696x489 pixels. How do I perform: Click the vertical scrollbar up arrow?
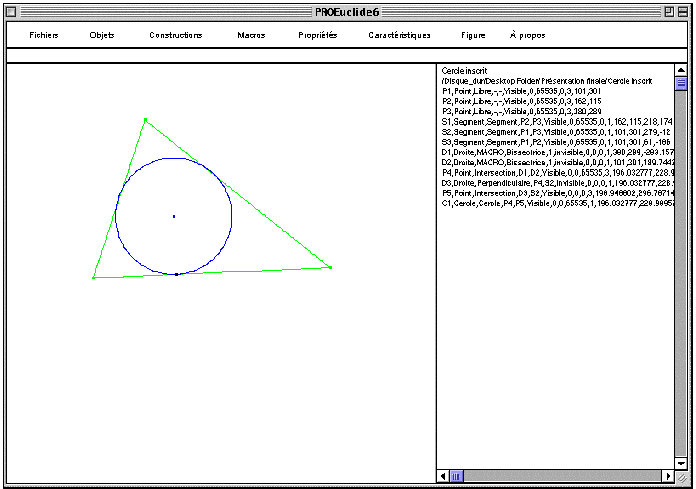pyautogui.click(x=681, y=72)
